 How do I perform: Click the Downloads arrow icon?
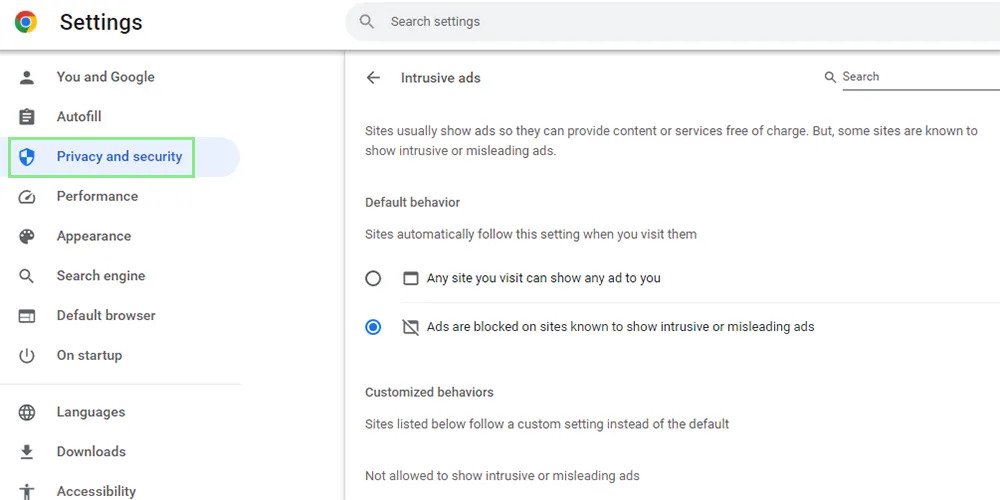(x=27, y=452)
